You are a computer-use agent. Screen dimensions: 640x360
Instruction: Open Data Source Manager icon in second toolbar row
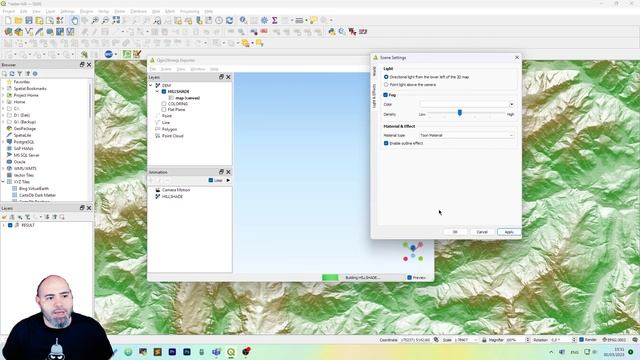tap(8, 31)
